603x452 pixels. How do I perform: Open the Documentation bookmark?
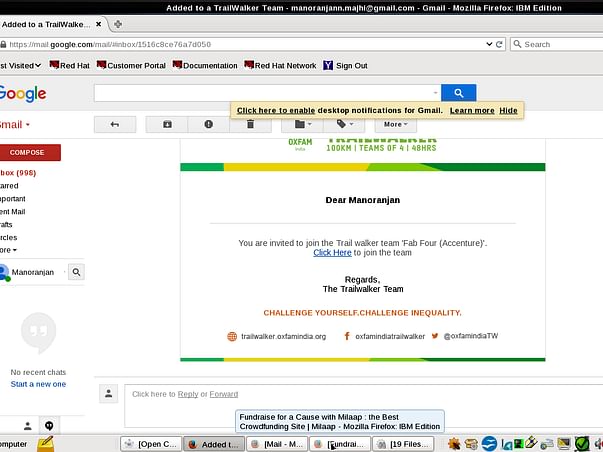[x=205, y=65]
